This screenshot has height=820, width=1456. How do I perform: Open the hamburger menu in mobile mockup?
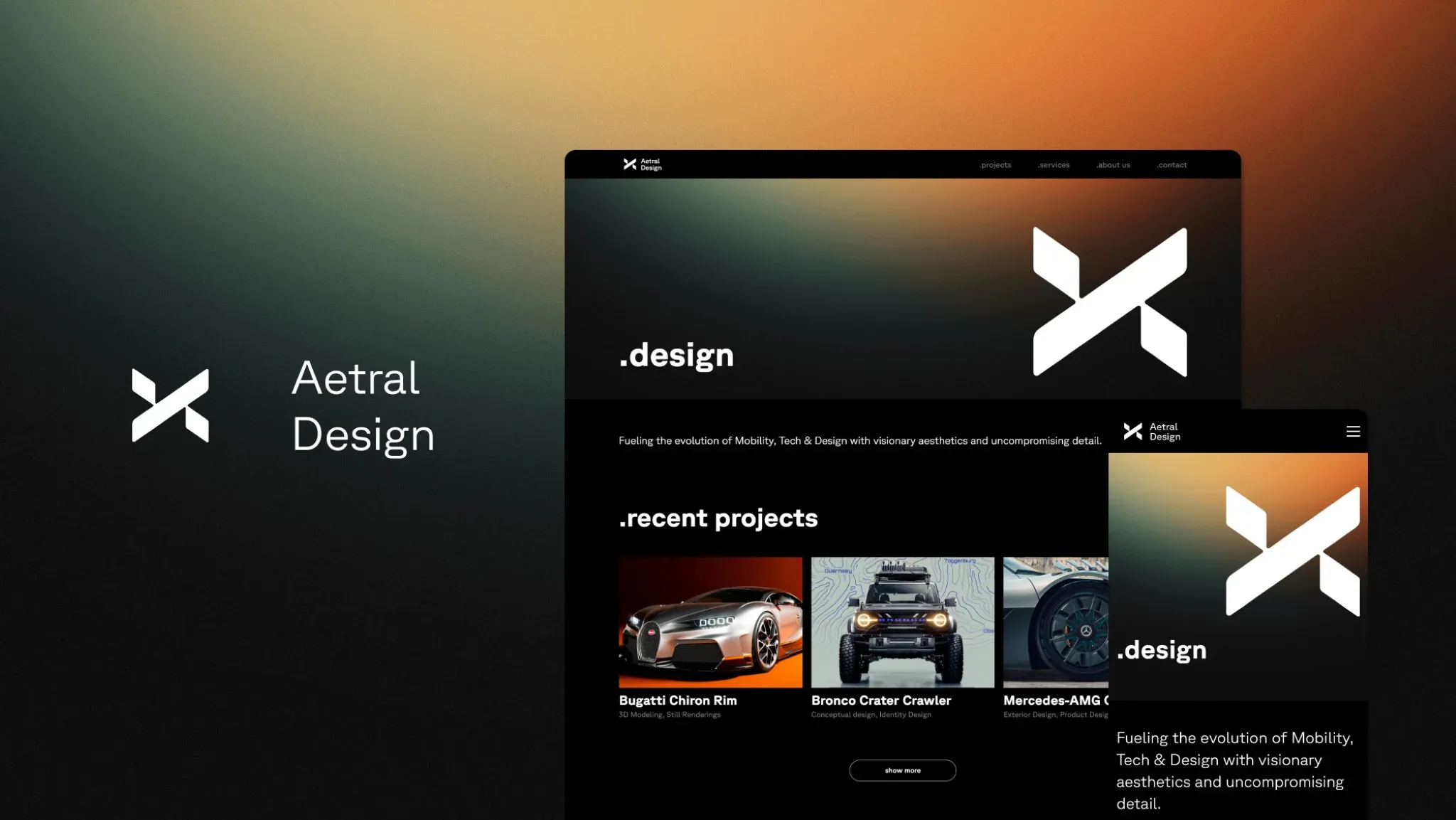[1353, 432]
